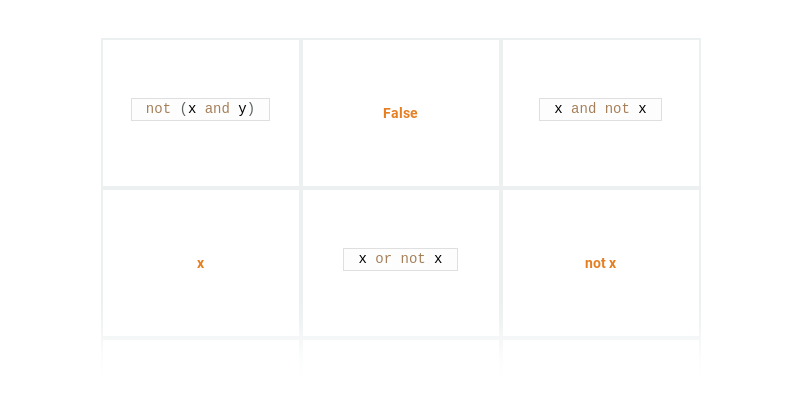Viewport: 800px width, 400px height.
Task: Click the 'or' keyword in x or not x
Action: [384, 259]
